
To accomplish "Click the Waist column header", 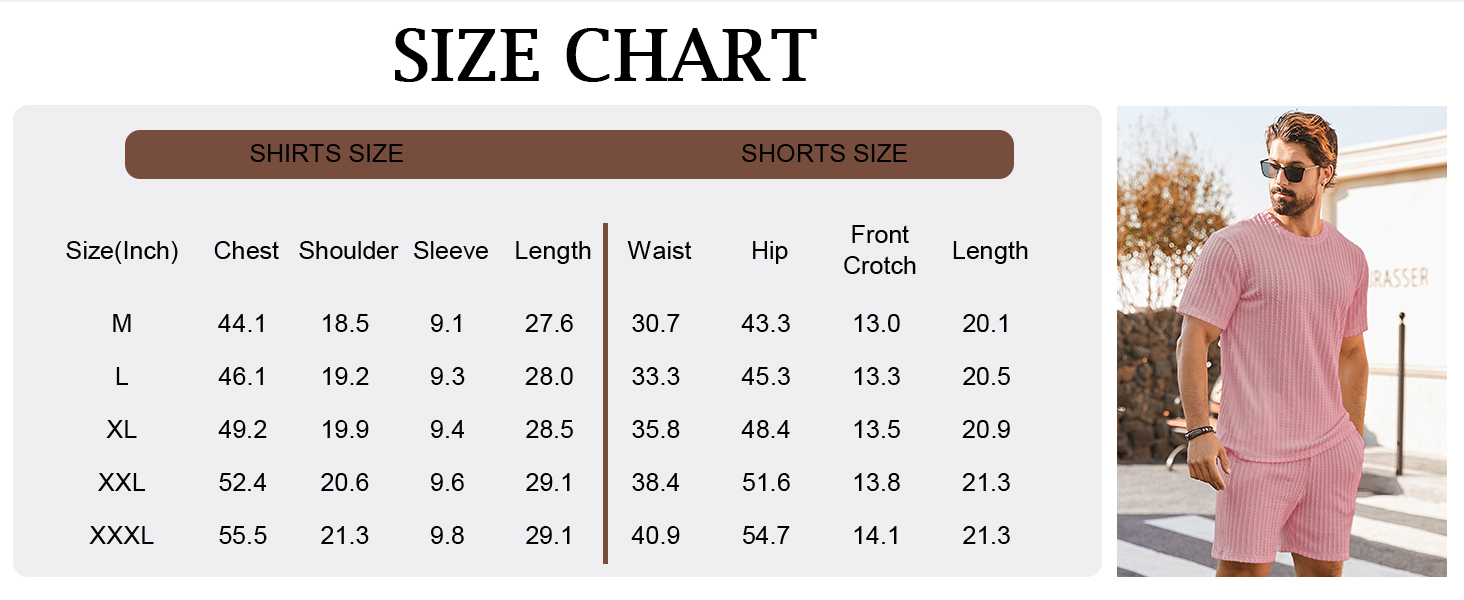I will coord(659,251).
